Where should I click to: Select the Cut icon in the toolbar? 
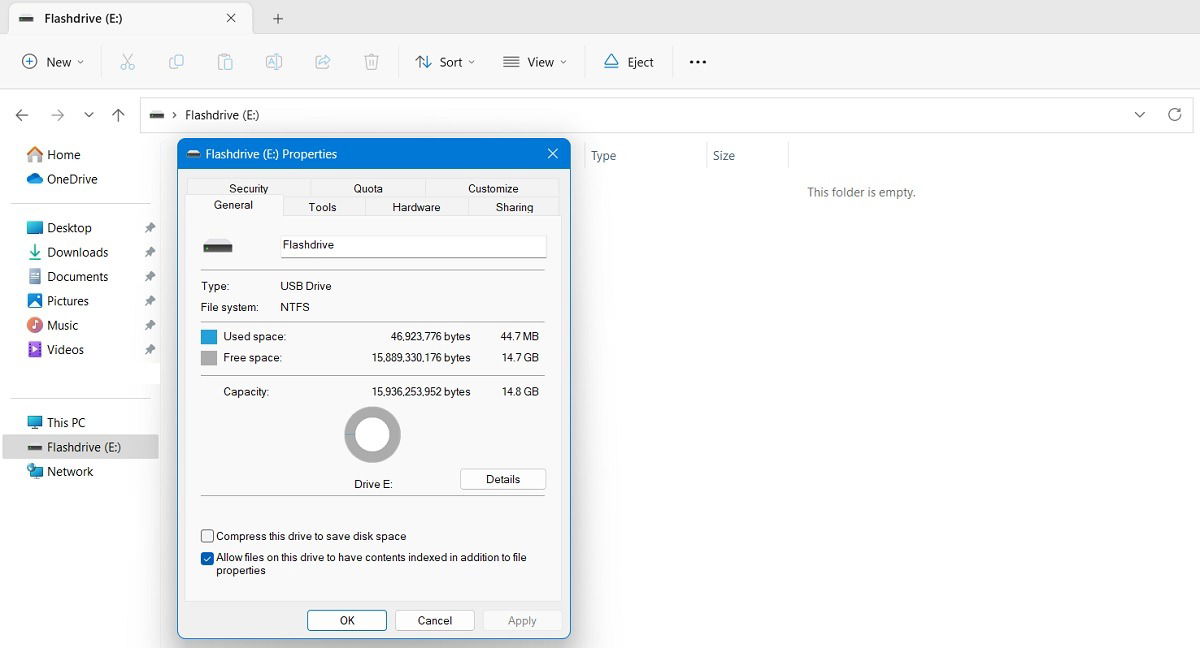tap(127, 61)
